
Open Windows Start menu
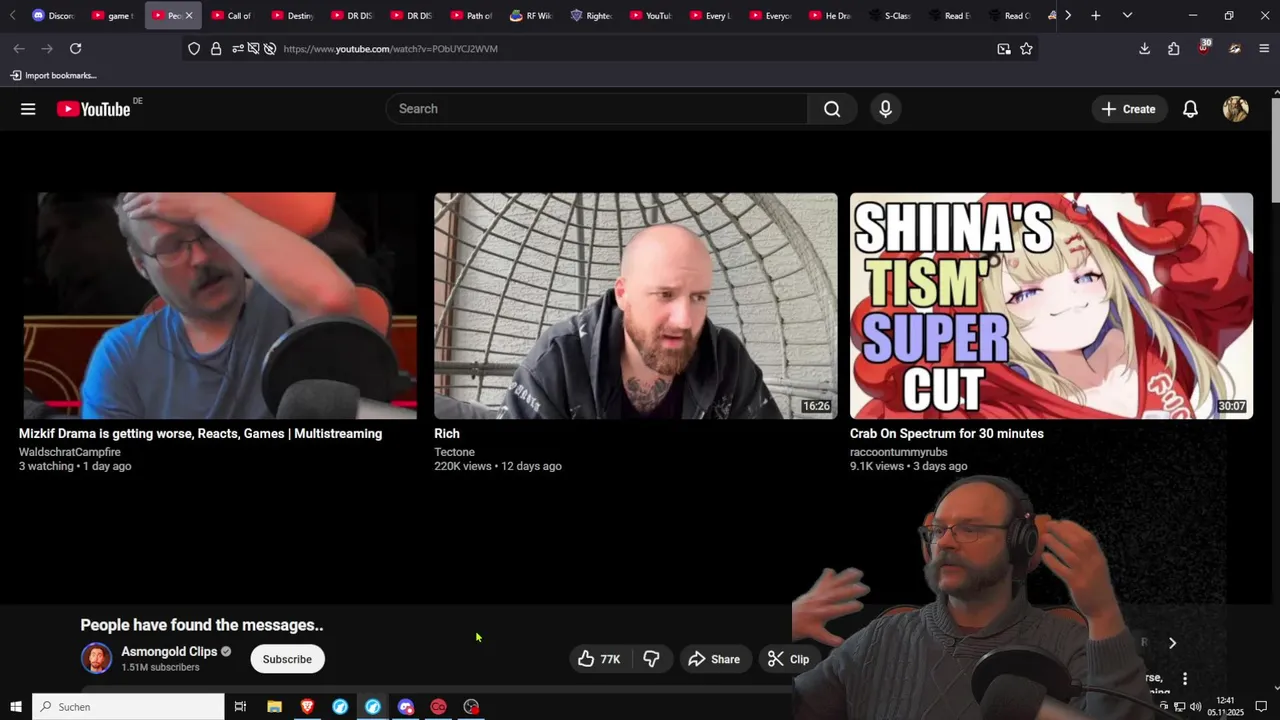click(15, 707)
